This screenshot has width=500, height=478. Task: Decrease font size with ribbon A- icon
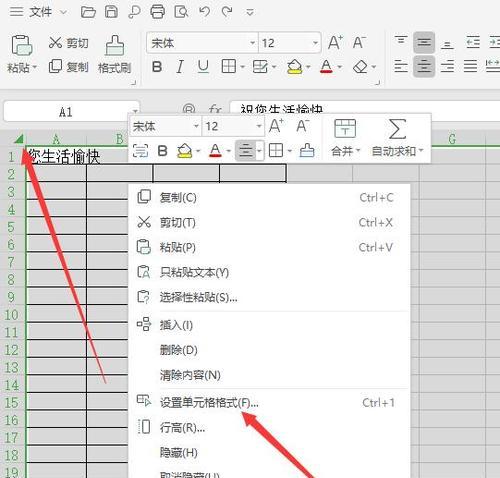click(x=359, y=43)
